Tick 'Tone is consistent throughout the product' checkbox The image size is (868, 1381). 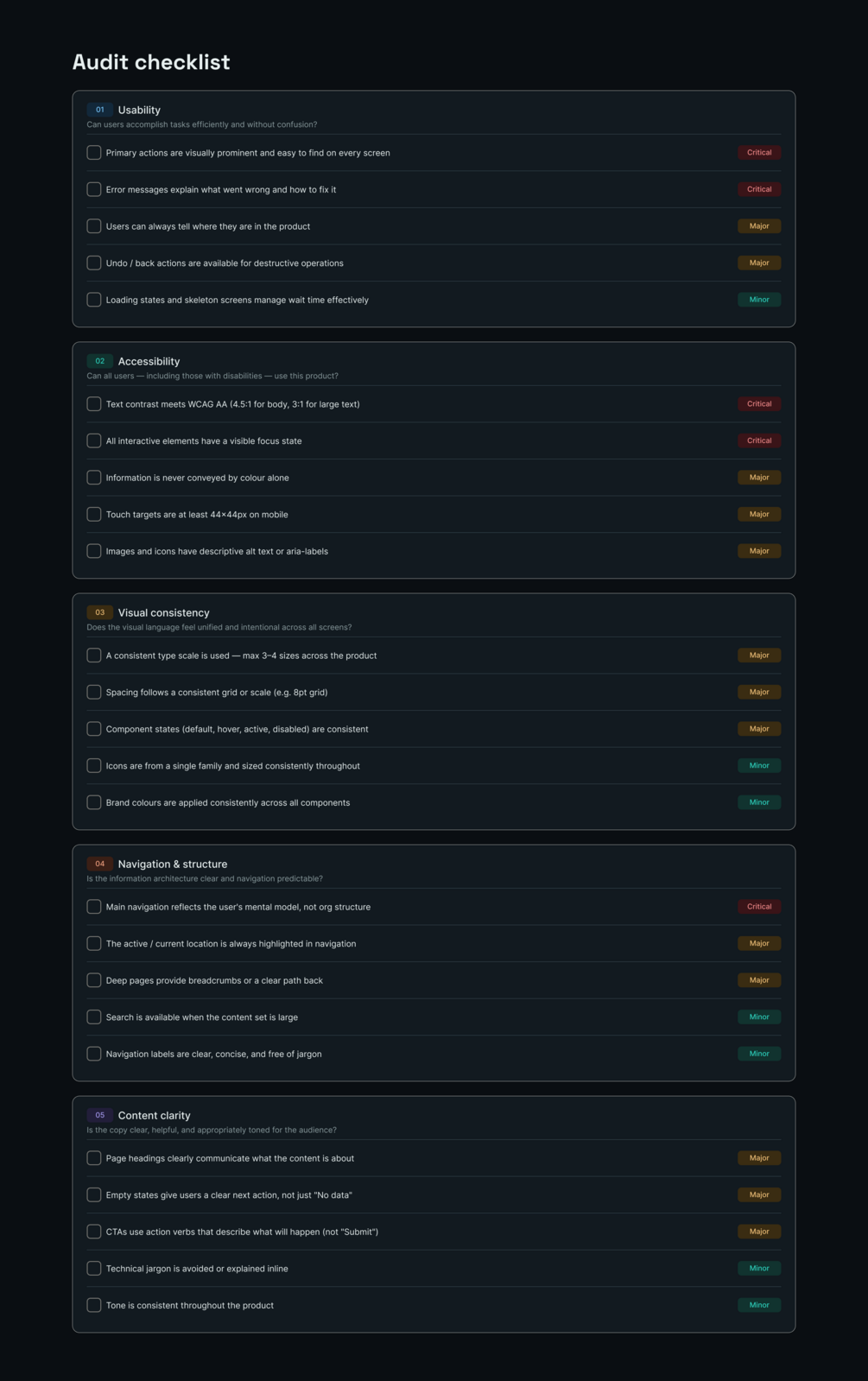[94, 1305]
